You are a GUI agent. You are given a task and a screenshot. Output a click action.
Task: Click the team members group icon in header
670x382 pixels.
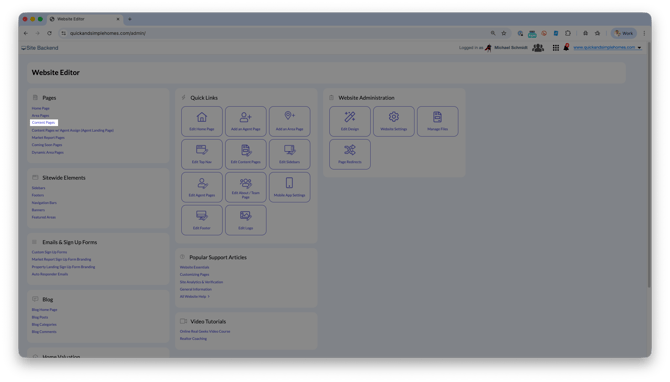pos(538,48)
